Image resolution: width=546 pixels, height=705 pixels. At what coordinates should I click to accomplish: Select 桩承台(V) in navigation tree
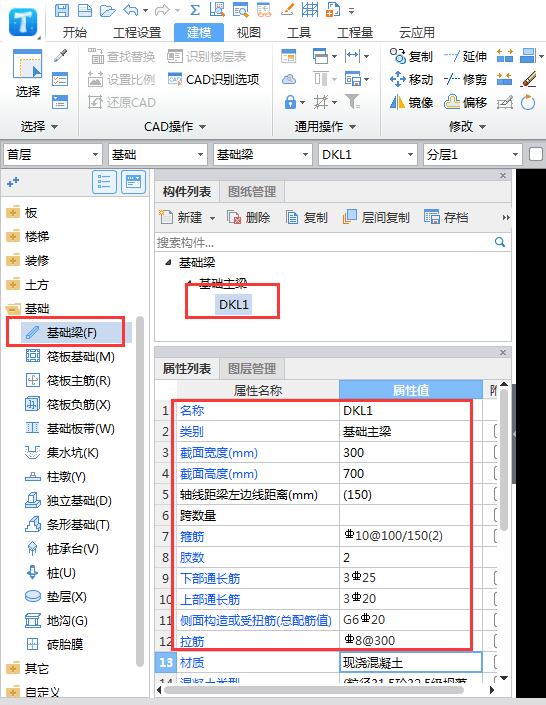(x=62, y=549)
